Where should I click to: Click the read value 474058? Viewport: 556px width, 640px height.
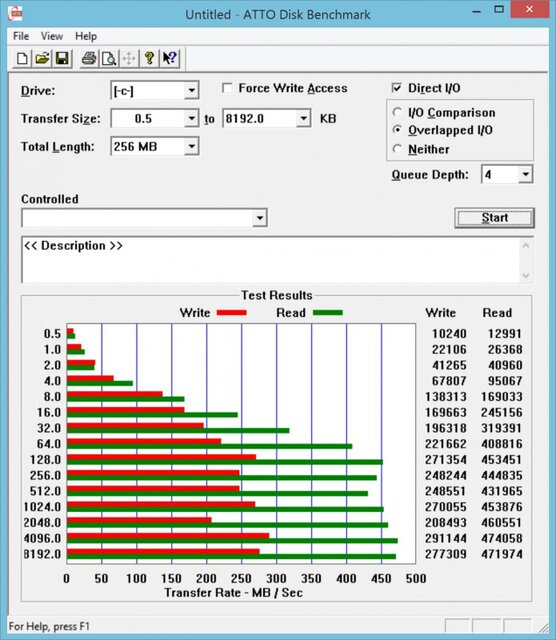click(502, 538)
